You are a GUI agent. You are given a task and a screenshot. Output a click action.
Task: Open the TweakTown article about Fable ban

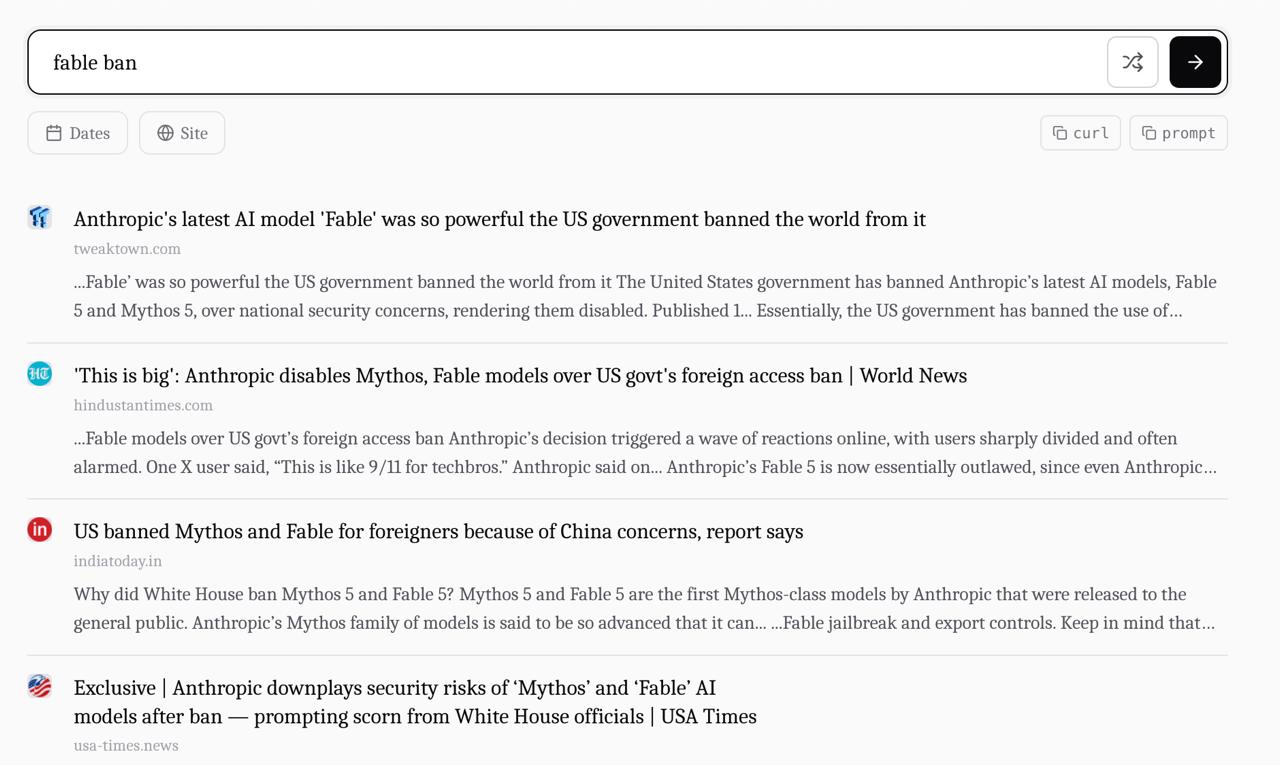500,219
